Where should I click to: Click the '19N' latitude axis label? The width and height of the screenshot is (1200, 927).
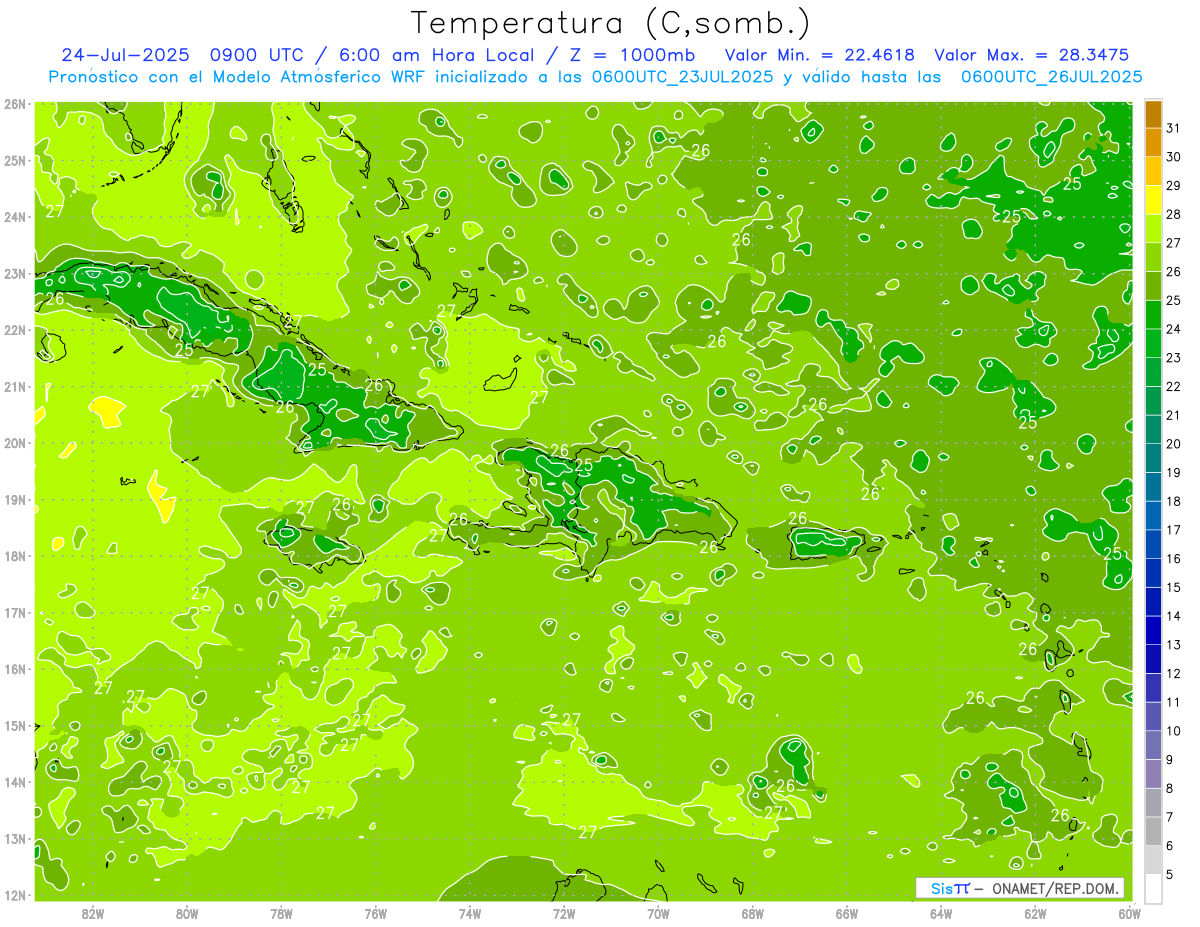[14, 499]
